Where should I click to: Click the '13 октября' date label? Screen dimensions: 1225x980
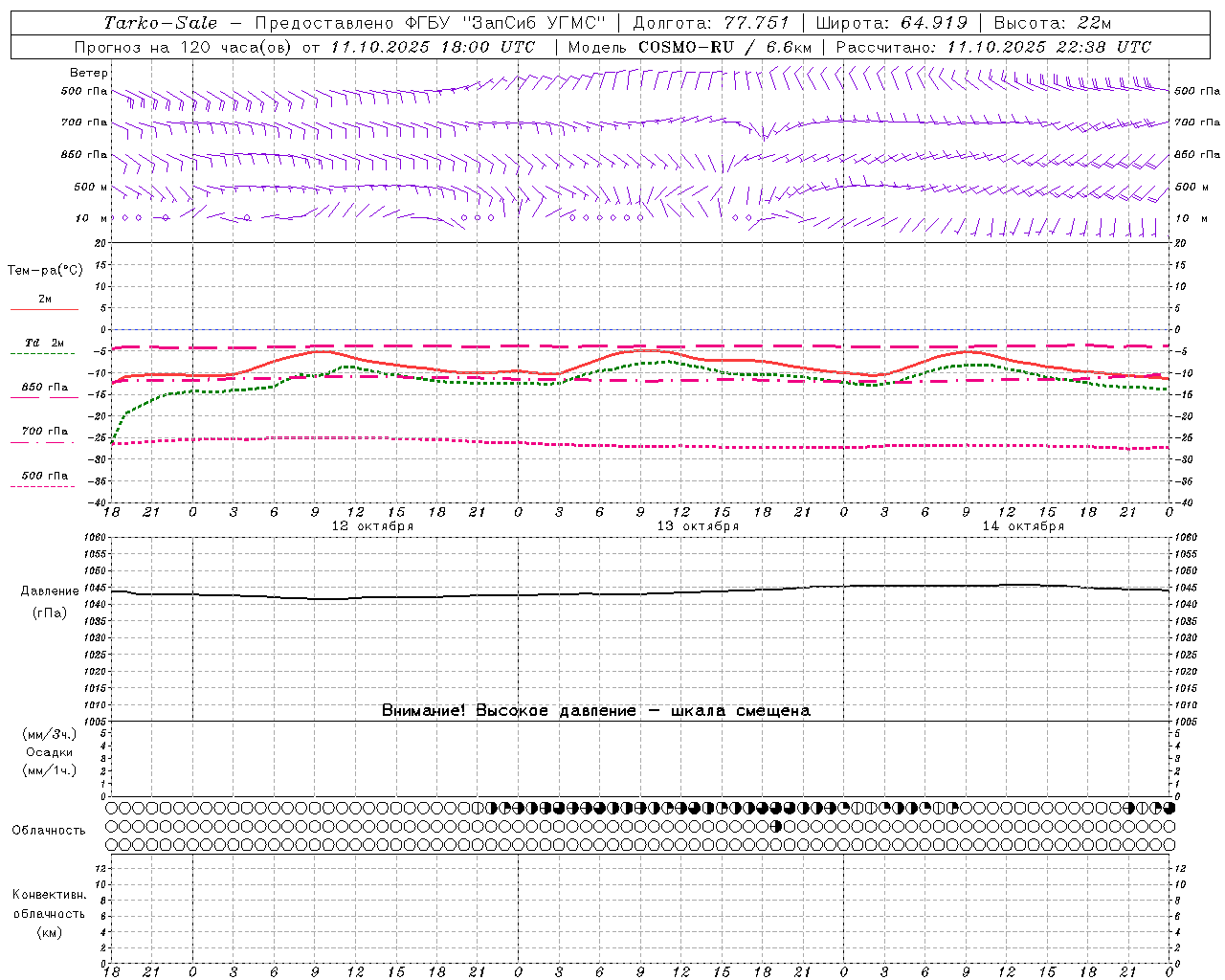[698, 526]
